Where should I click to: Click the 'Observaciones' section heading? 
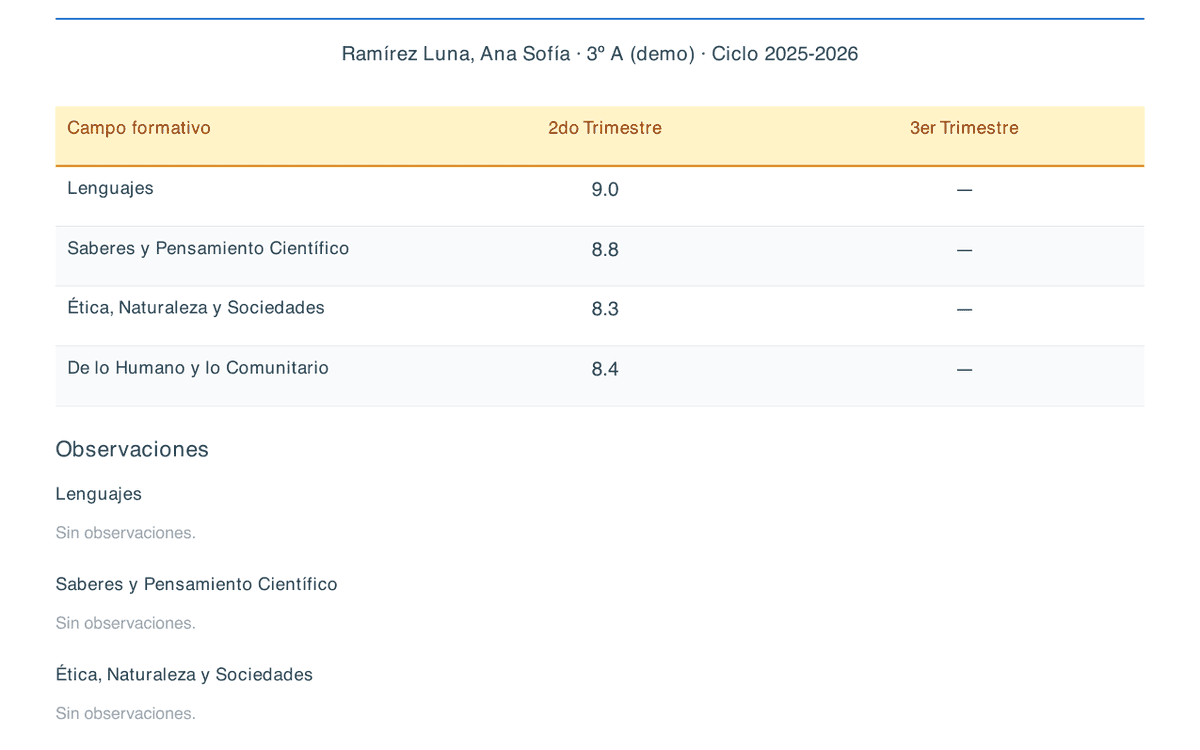coord(132,449)
